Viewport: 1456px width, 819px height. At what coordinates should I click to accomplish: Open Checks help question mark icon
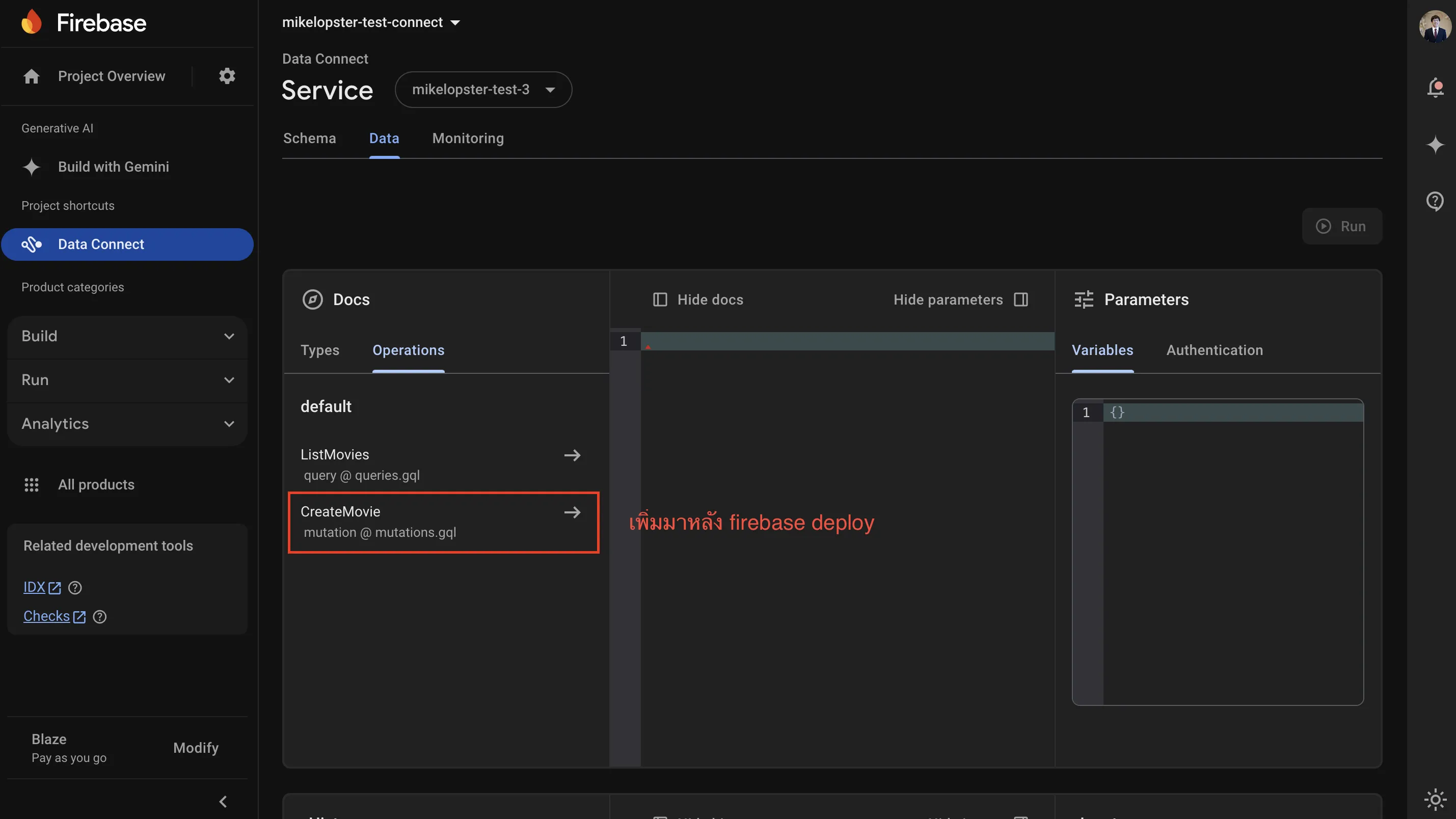99,617
